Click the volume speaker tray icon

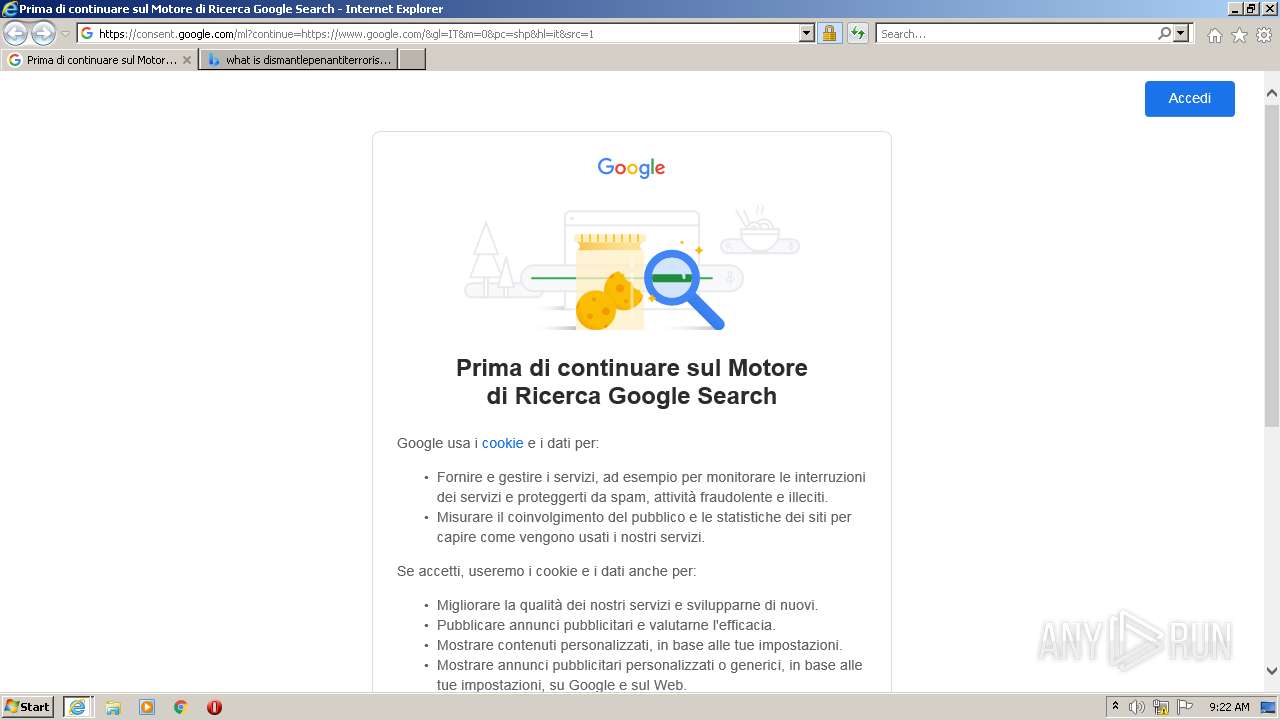click(1137, 707)
